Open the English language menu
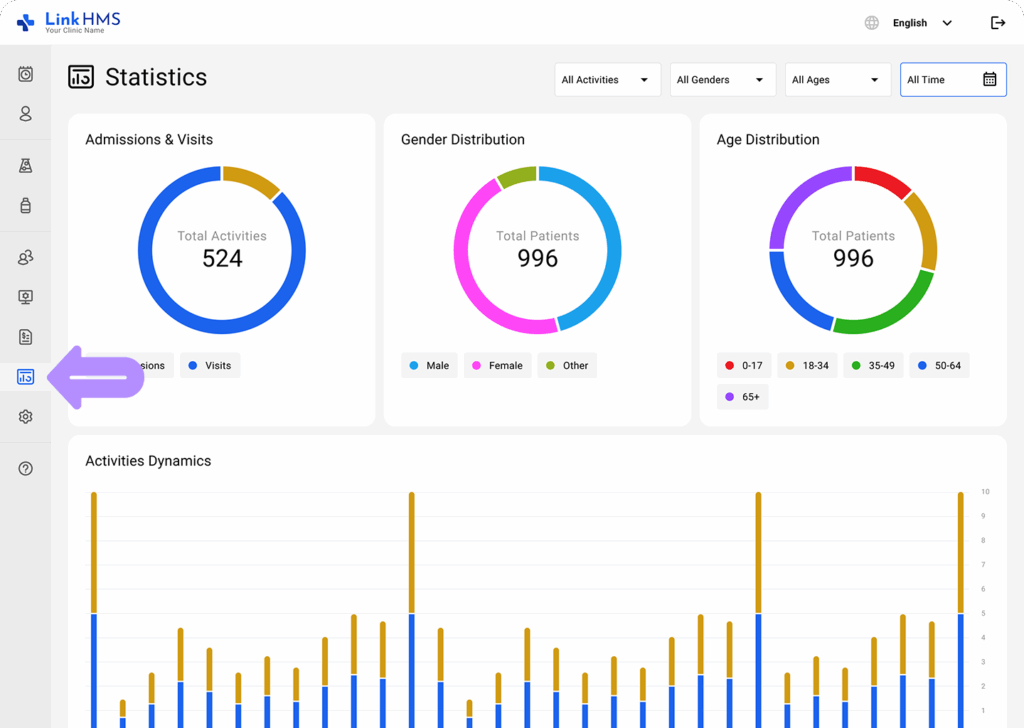 click(x=908, y=22)
